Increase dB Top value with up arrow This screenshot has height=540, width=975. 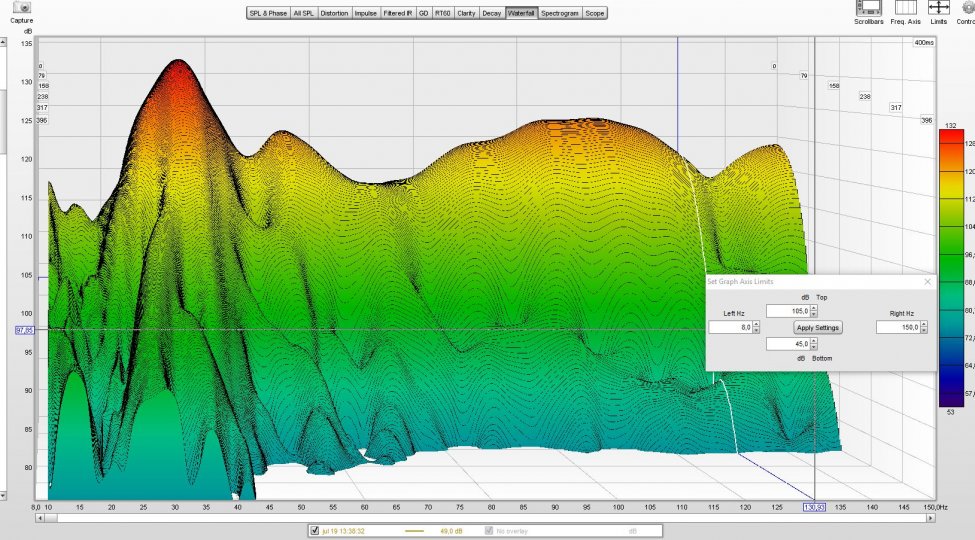[814, 308]
